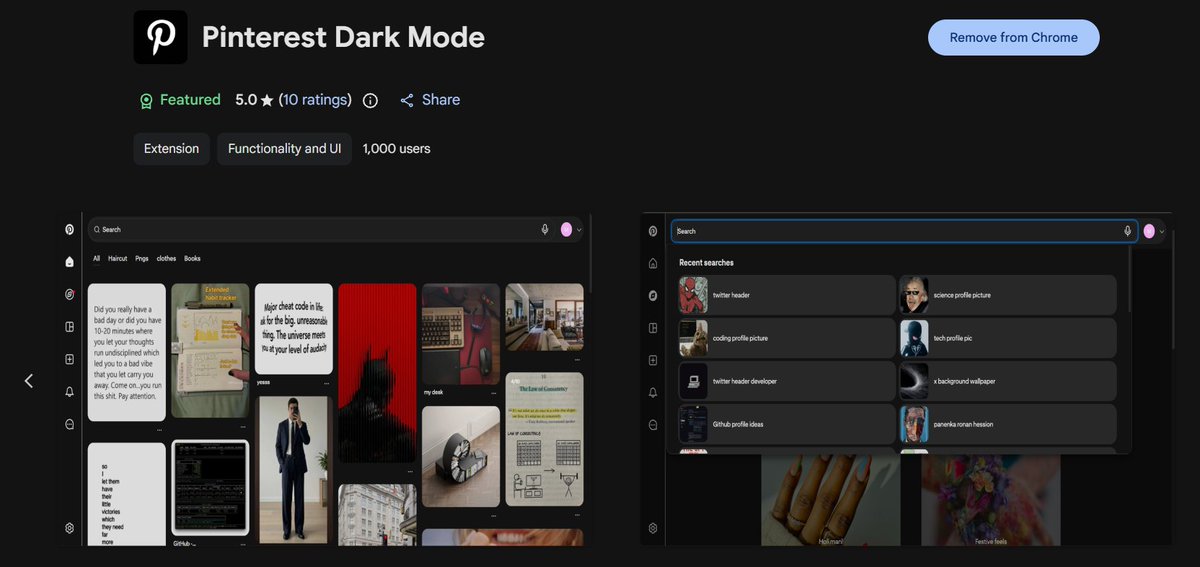Select the "twitter header developer" recent search
The height and width of the screenshot is (567, 1200).
(786, 381)
